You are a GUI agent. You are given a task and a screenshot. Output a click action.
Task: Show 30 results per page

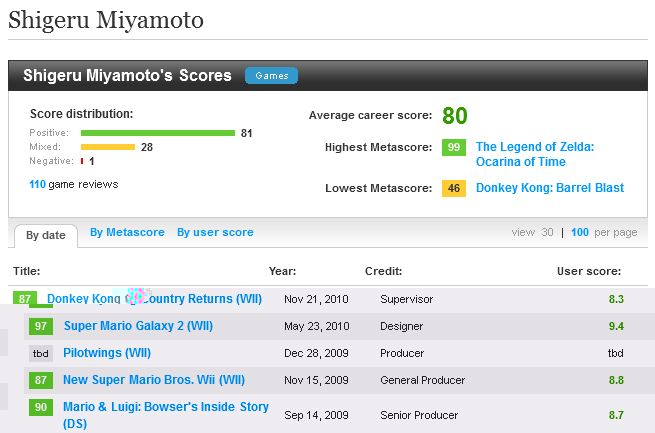point(547,232)
